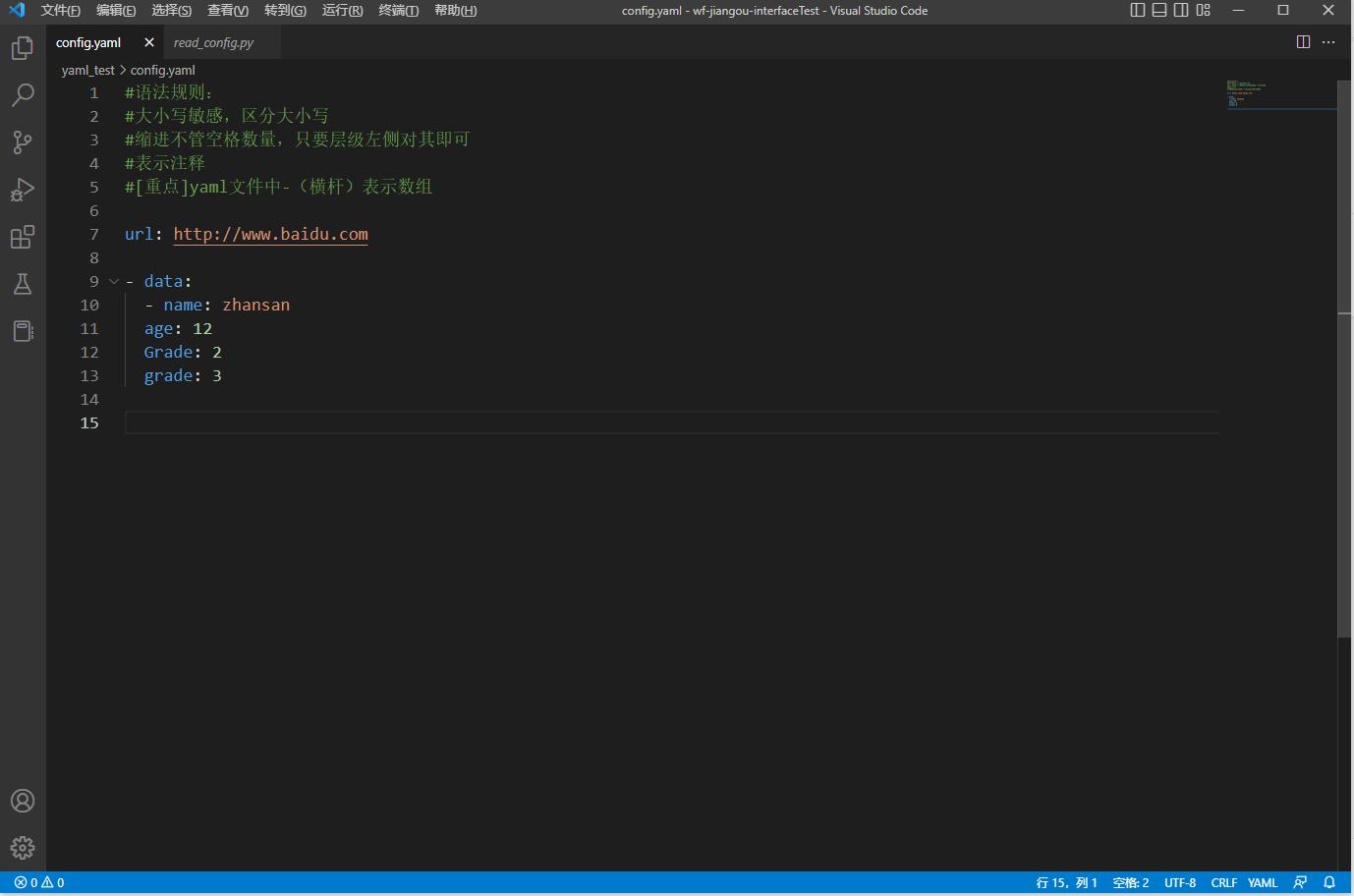Collapse the data block at line 9

pos(114,282)
